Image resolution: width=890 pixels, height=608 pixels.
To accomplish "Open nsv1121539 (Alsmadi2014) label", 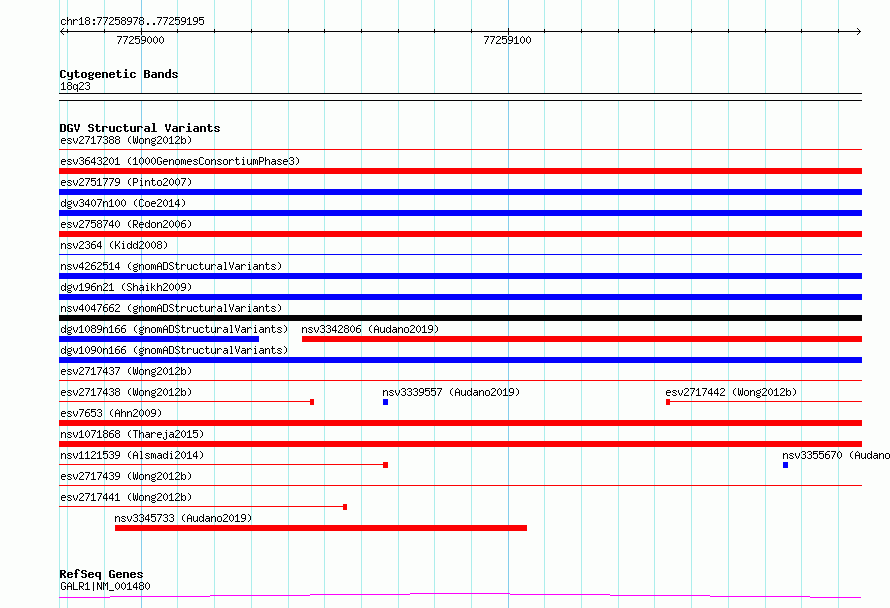I will pos(132,455).
